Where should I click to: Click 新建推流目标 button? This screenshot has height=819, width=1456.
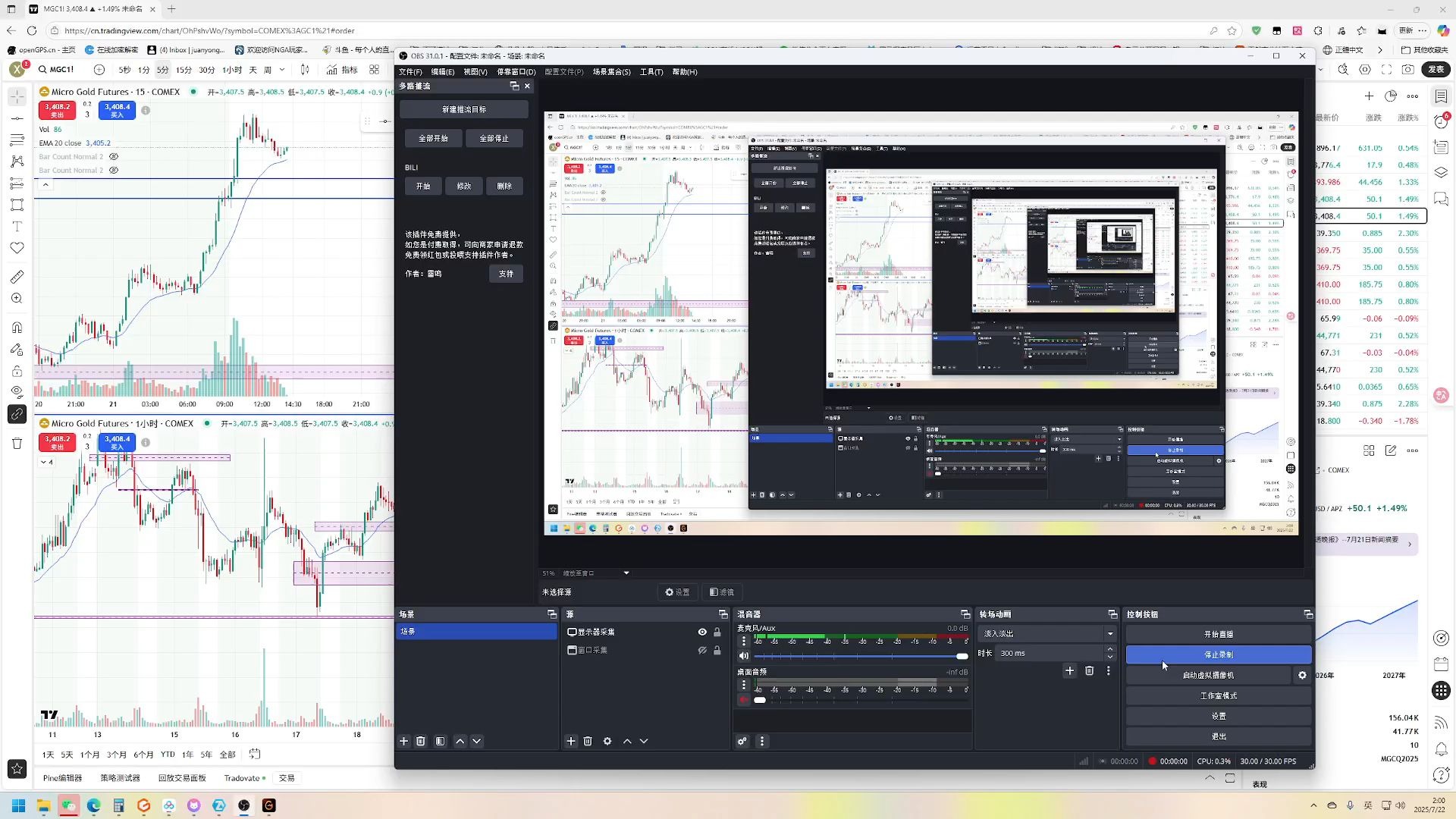pyautogui.click(x=463, y=109)
